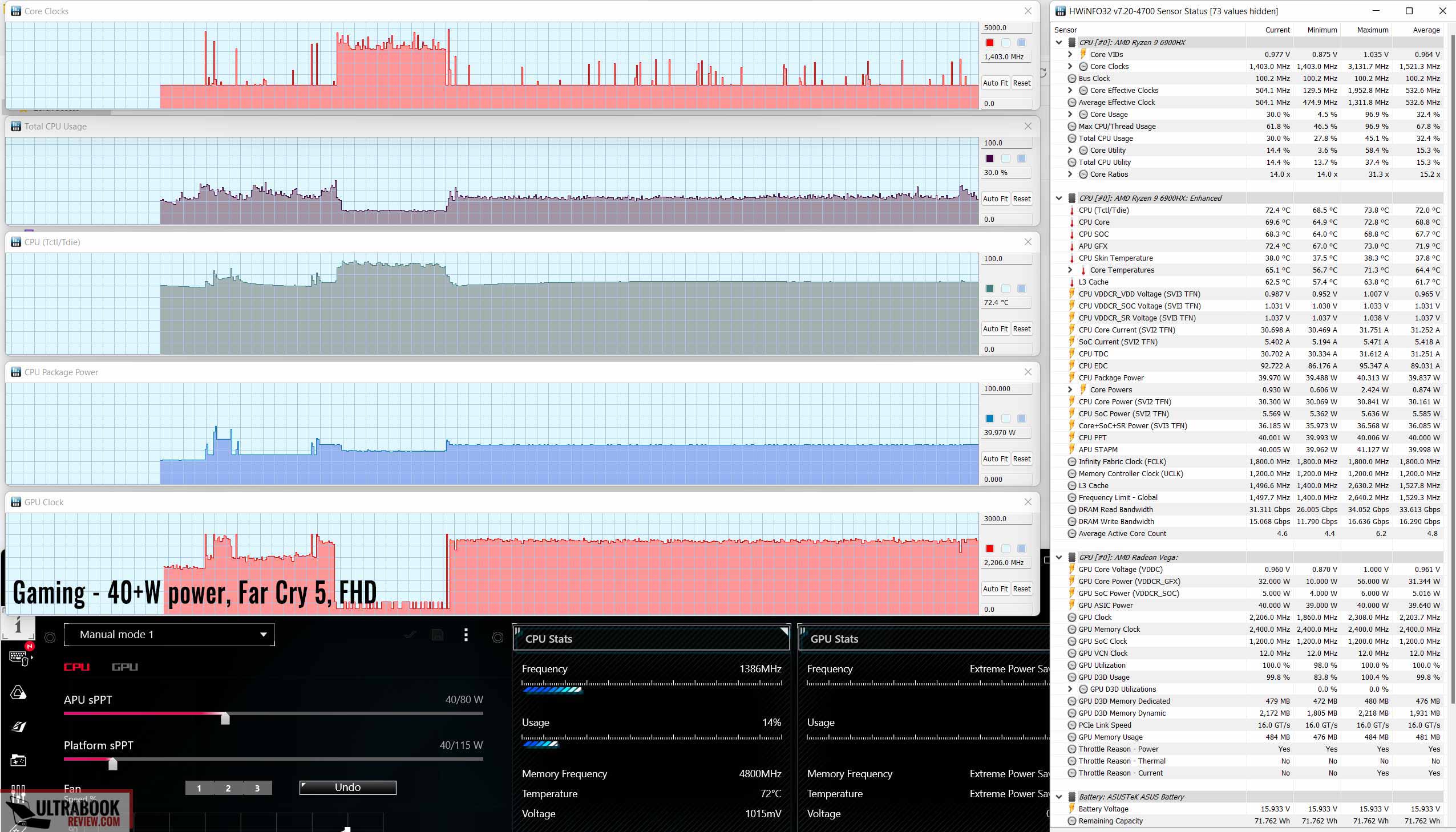The image size is (1456, 832).
Task: Click the chip icon of ASUSTeK ASUS Battery group
Action: click(1072, 797)
